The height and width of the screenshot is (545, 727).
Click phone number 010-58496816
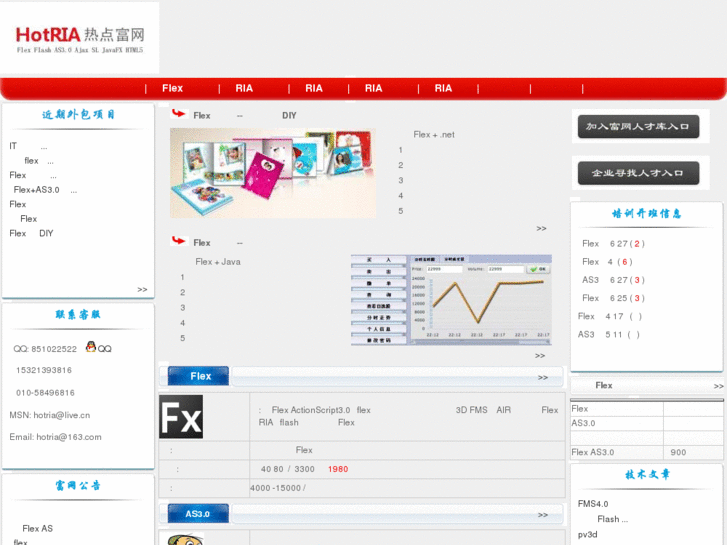click(x=45, y=393)
